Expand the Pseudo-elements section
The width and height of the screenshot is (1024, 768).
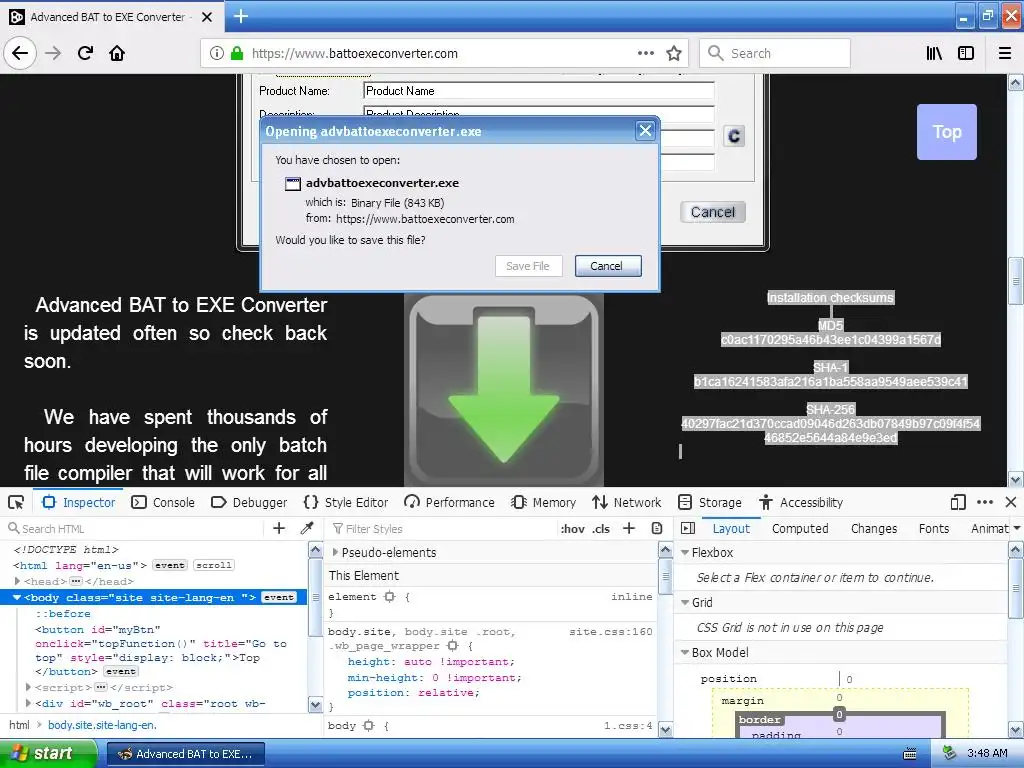[x=335, y=552]
